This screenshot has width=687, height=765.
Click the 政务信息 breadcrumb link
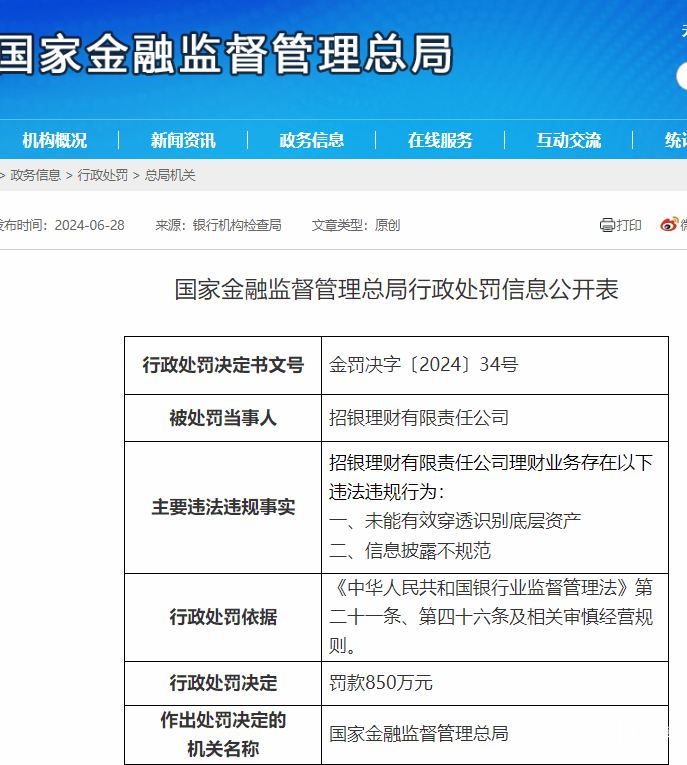[x=35, y=175]
